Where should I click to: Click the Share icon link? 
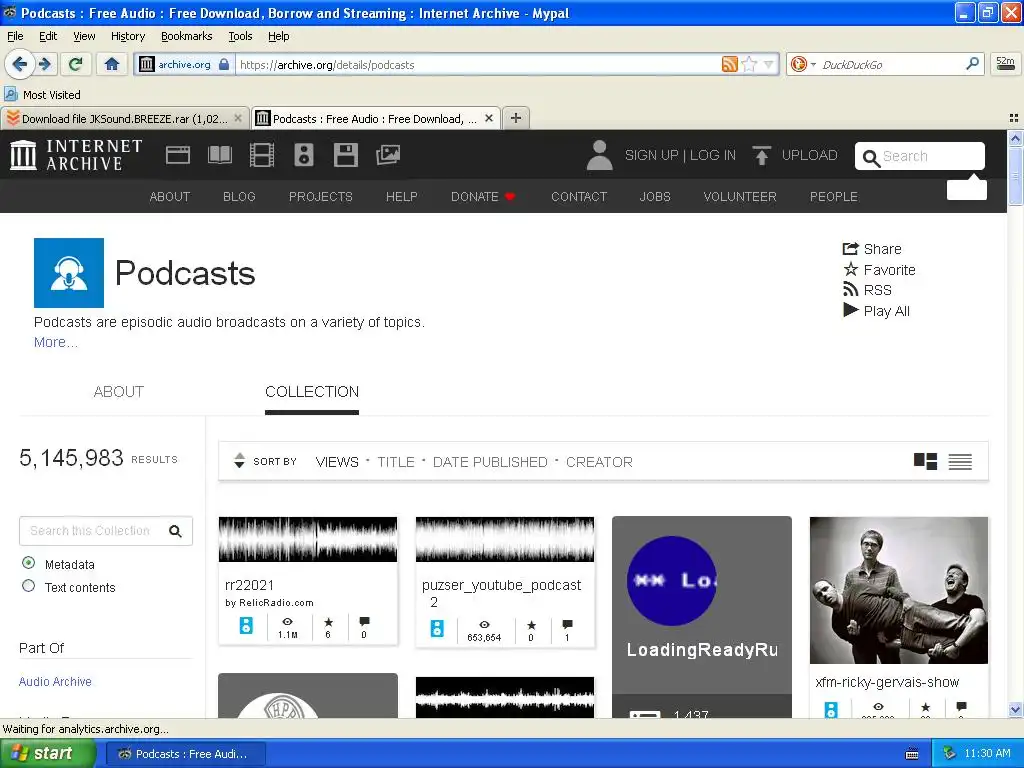[x=872, y=249]
